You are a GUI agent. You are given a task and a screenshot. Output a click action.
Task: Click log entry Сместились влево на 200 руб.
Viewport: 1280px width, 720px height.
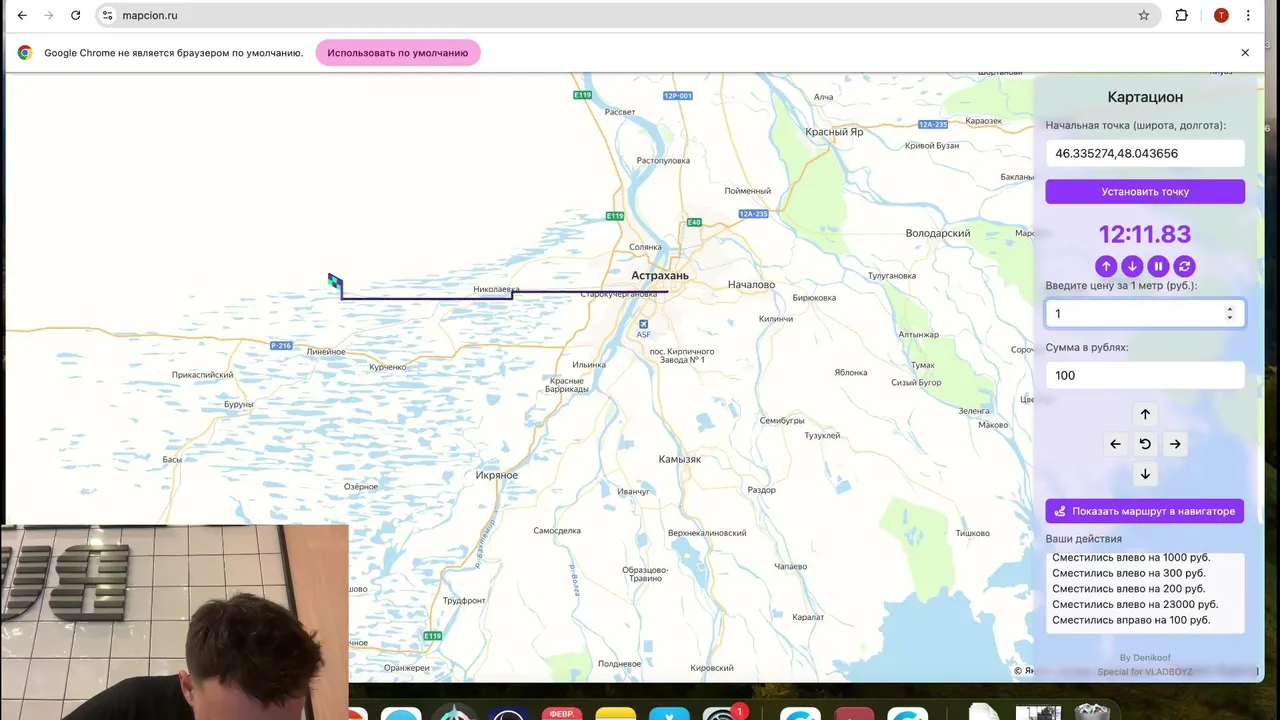coord(1129,589)
